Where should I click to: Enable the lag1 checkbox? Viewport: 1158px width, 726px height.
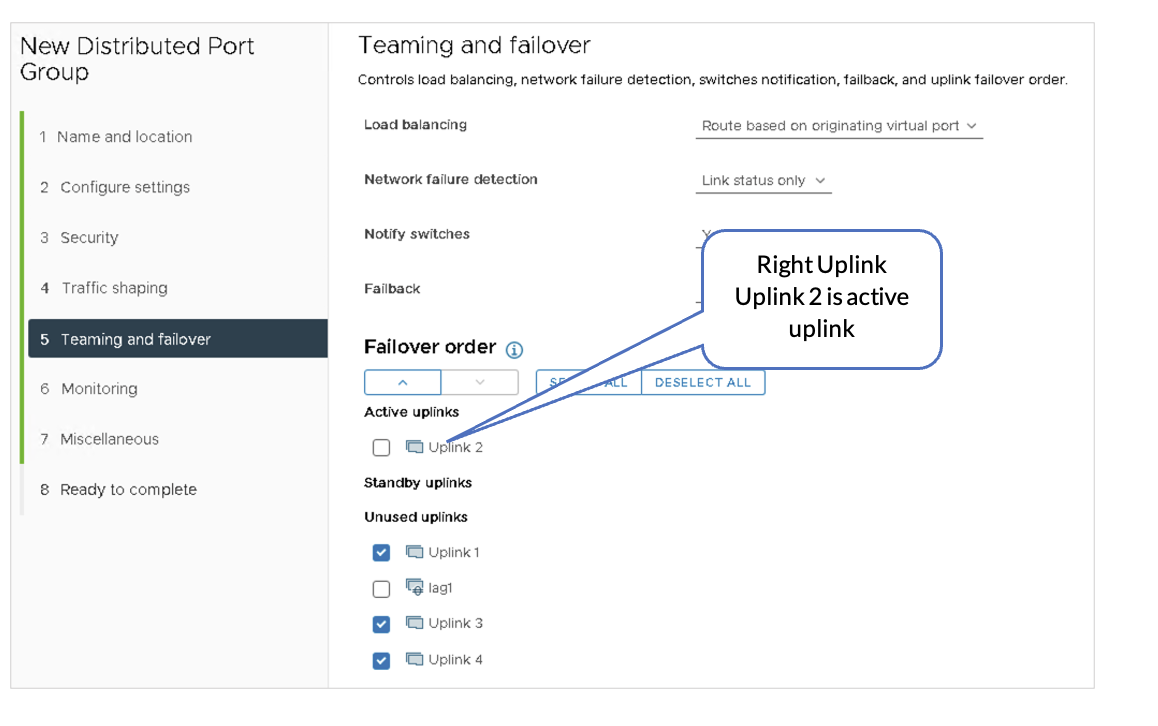(381, 589)
